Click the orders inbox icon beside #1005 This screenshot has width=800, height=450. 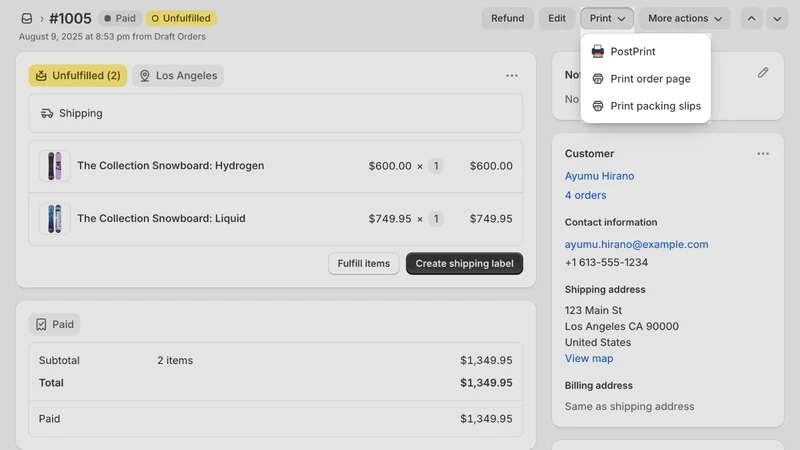[27, 18]
